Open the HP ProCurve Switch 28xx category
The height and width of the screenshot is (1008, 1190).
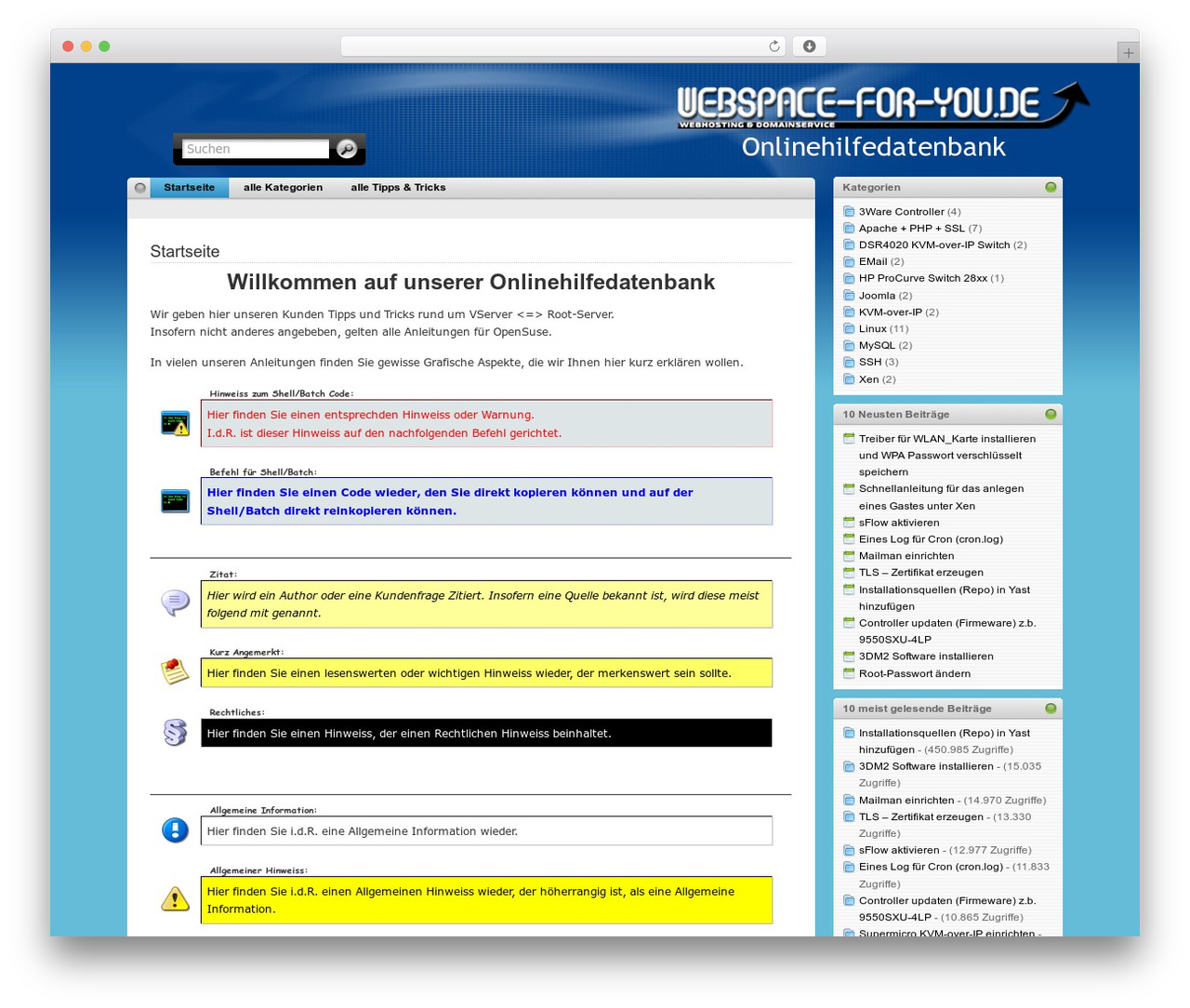pyautogui.click(x=923, y=279)
